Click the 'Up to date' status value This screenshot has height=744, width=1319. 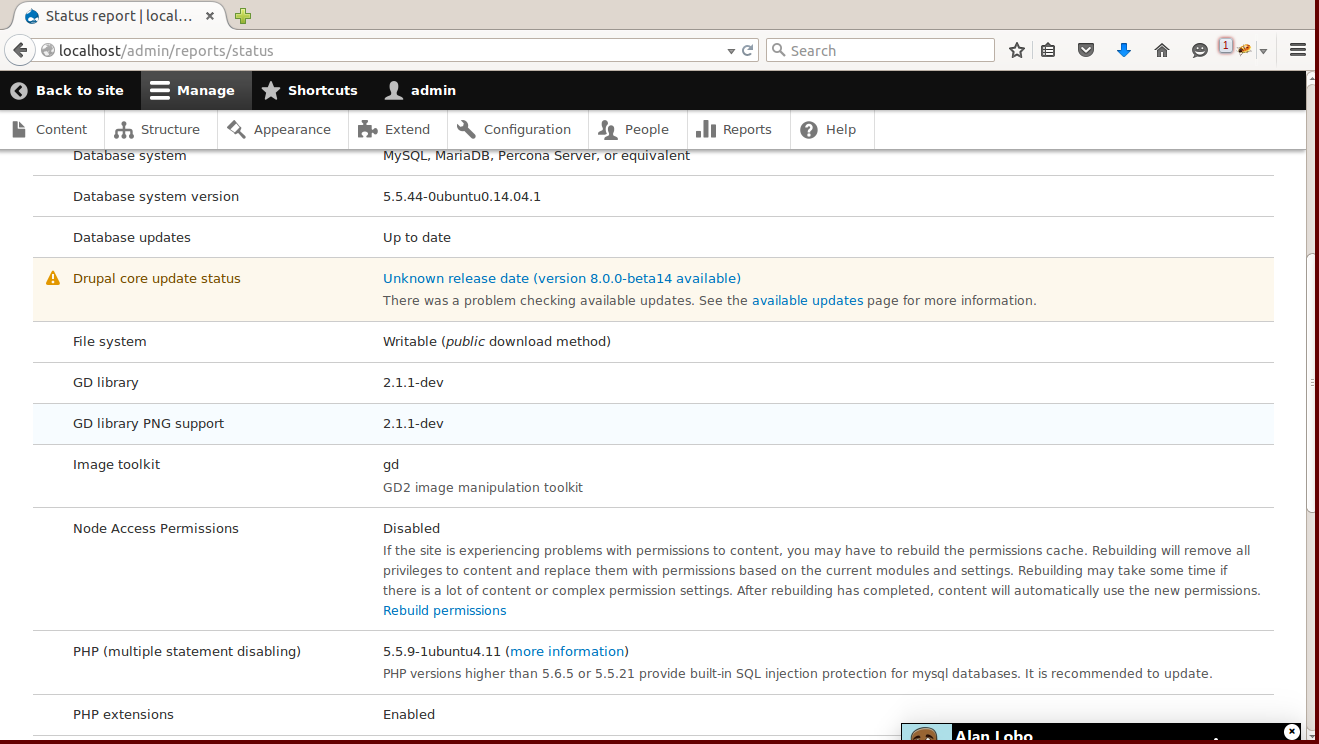417,238
